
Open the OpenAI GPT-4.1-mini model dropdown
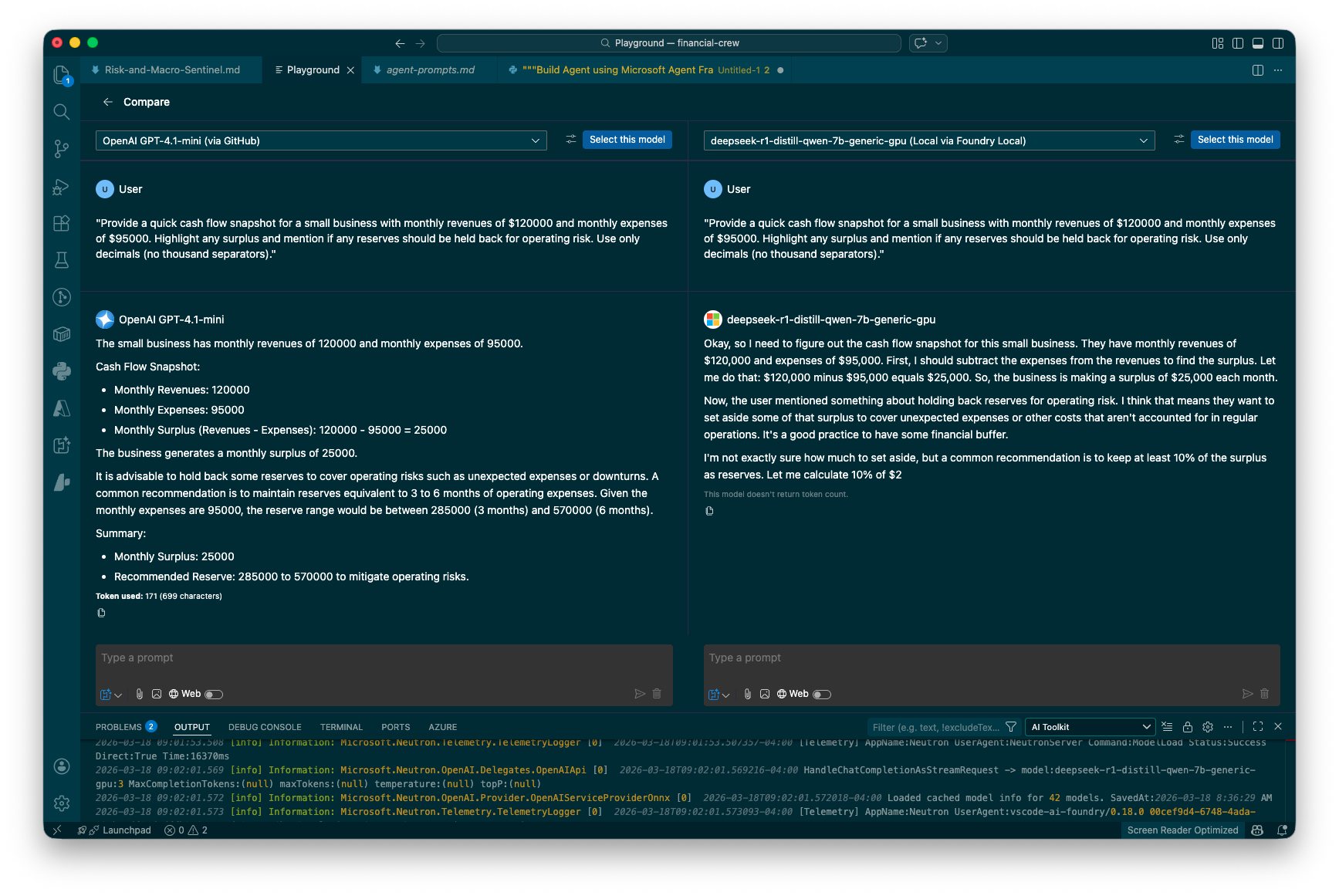[321, 140]
